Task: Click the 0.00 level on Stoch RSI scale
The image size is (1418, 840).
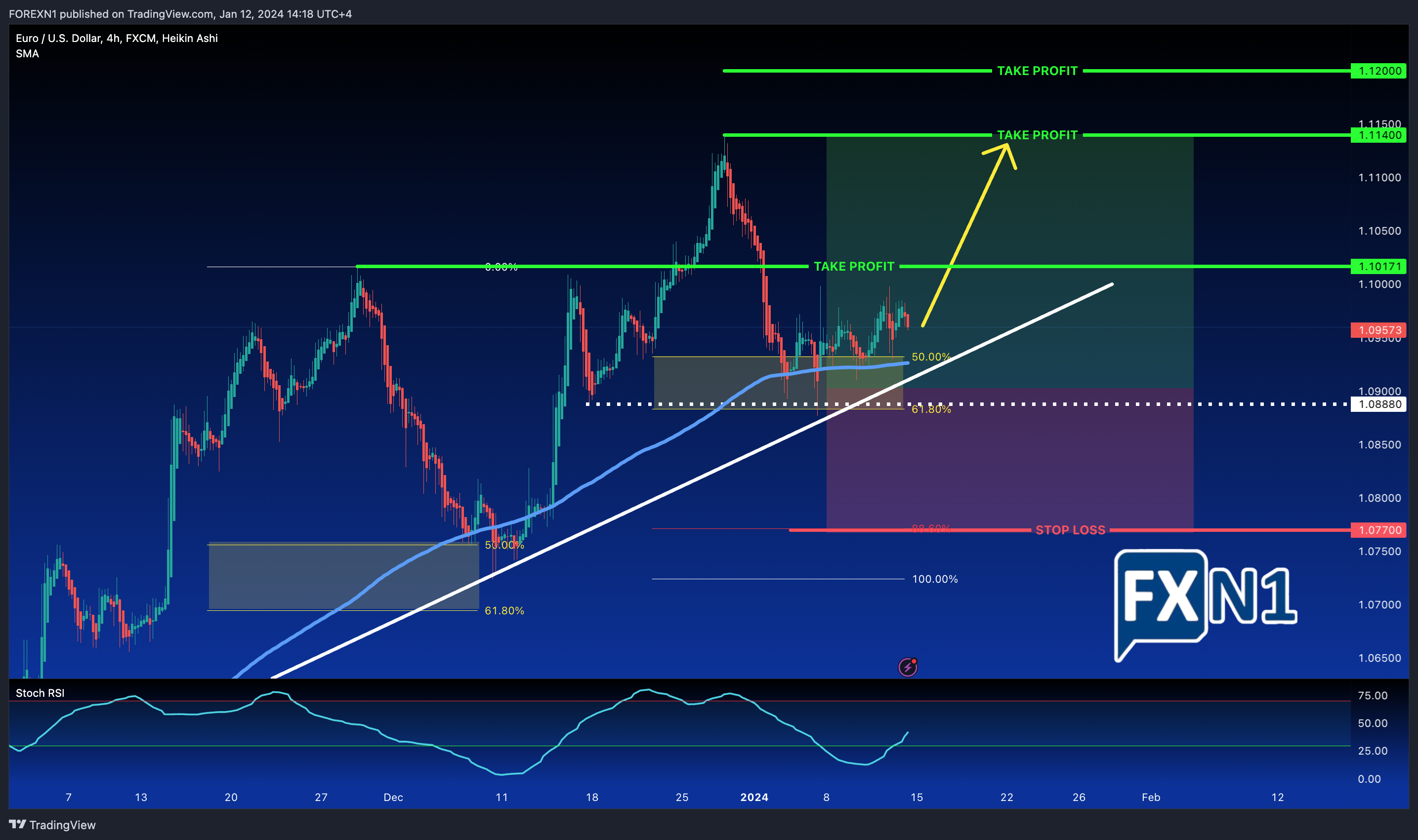Action: pyautogui.click(x=1369, y=779)
